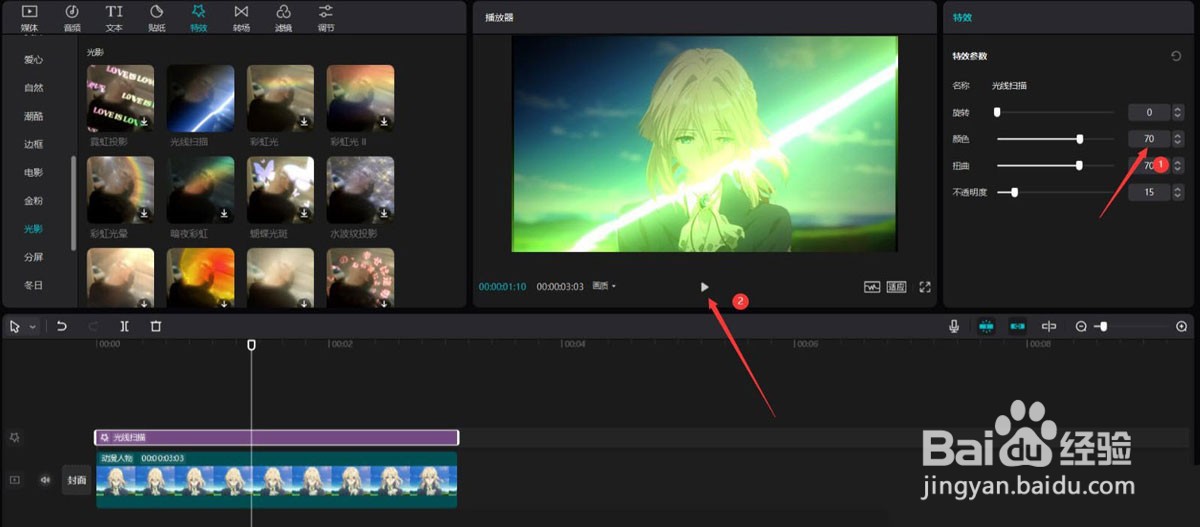Choose the 彩虹光 II effect thumbnail
1200x527 pixels.
coord(361,98)
